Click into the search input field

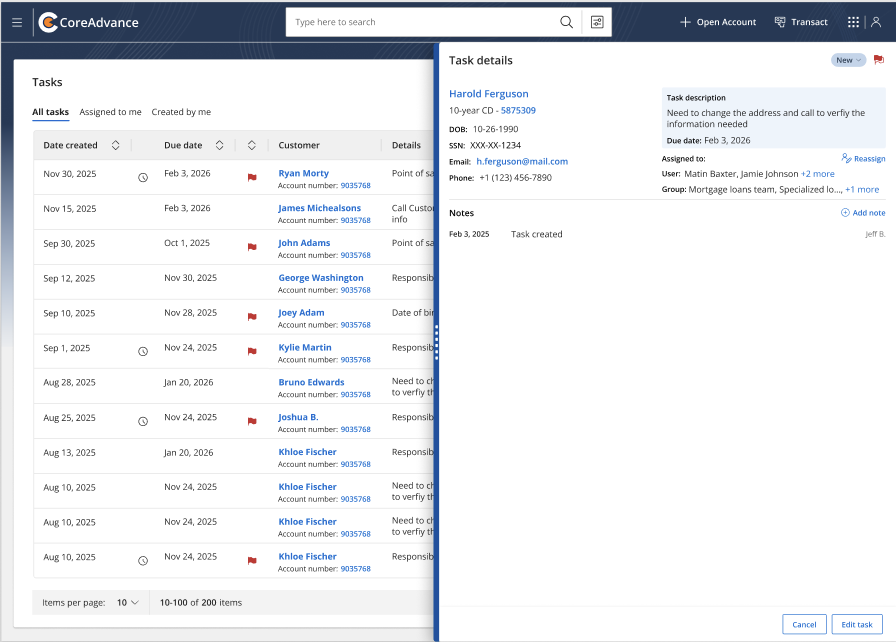click(423, 22)
